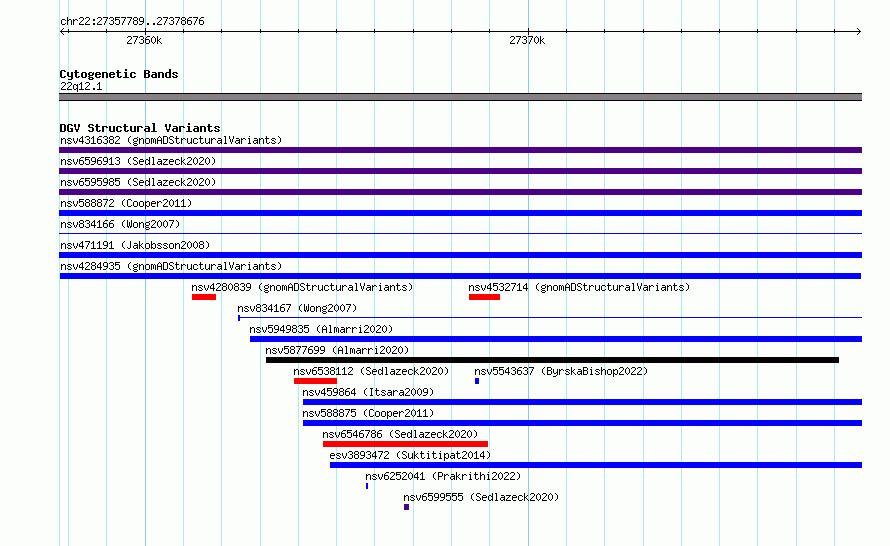Viewport: 890px width, 546px height.
Task: Open nsv6595985 (Sedlazeck2020) label
Action: (x=138, y=182)
